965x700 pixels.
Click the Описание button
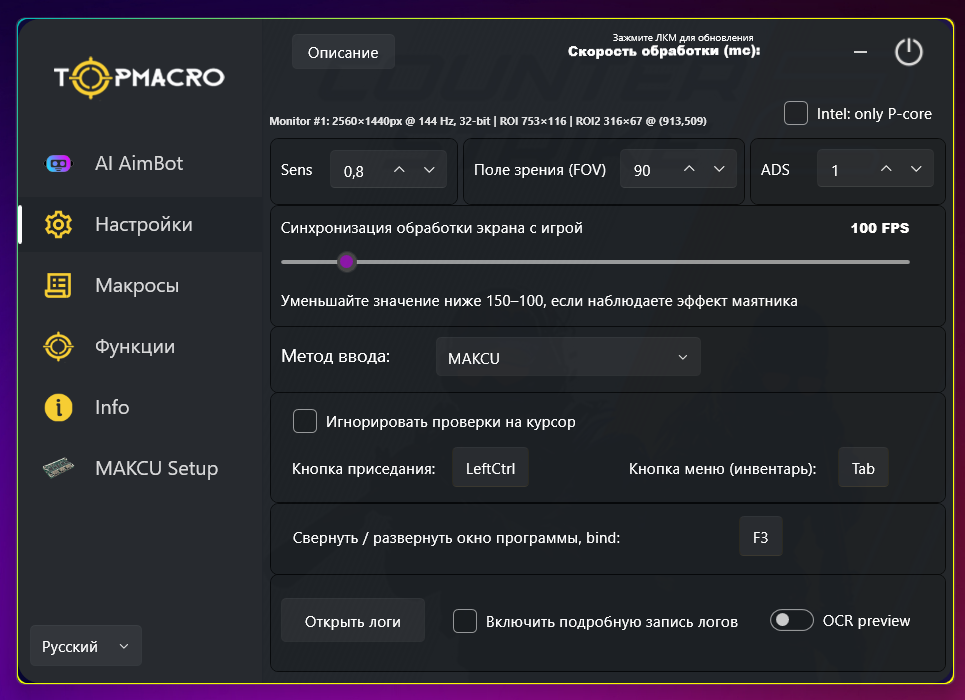[x=343, y=52]
